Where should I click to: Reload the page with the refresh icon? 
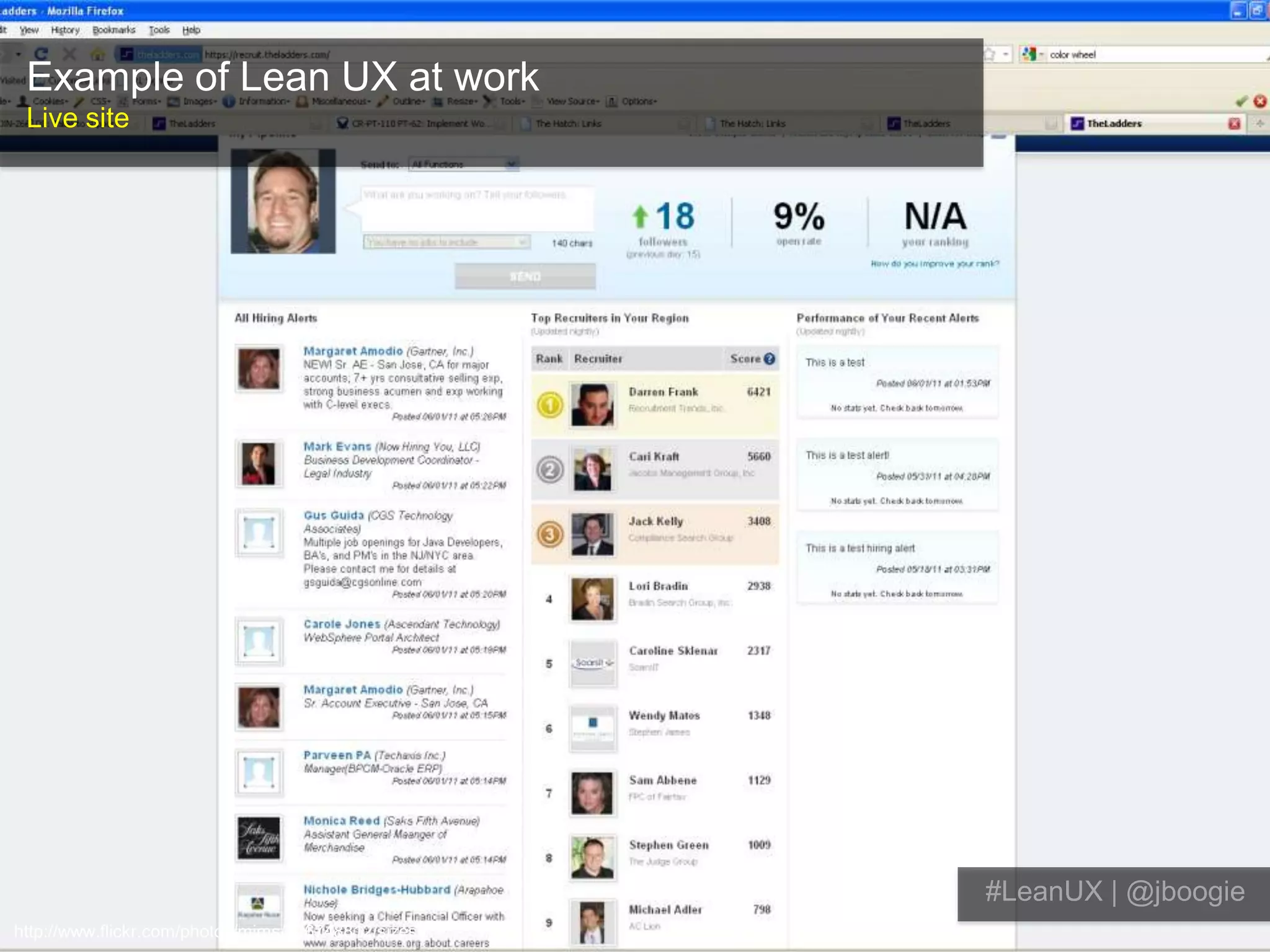(x=41, y=55)
